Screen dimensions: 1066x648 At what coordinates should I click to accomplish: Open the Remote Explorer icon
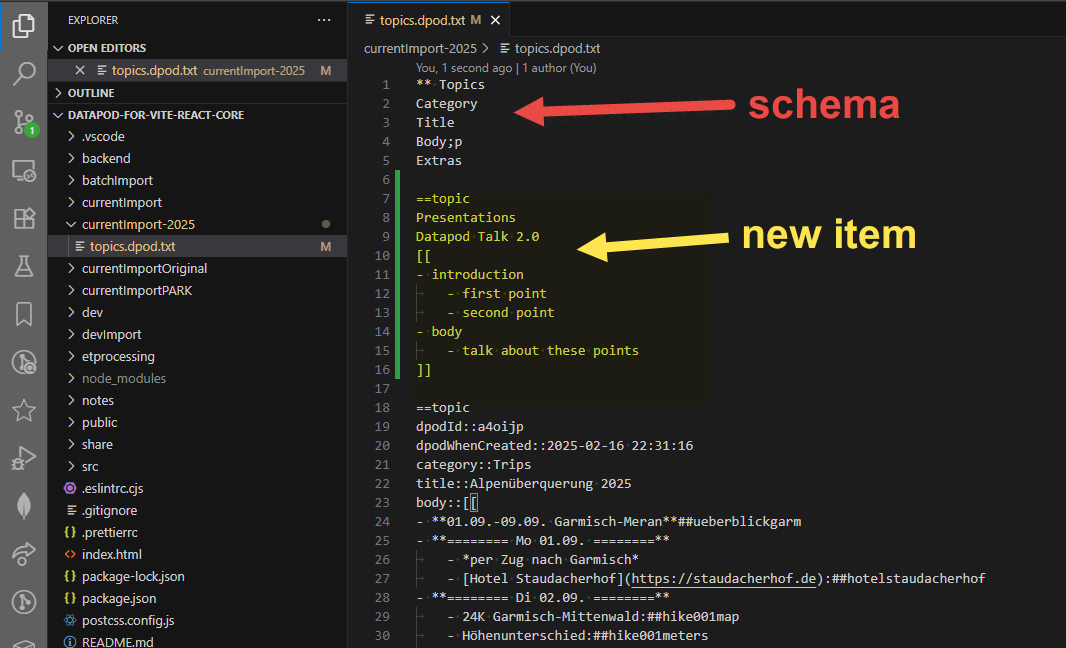[24, 170]
